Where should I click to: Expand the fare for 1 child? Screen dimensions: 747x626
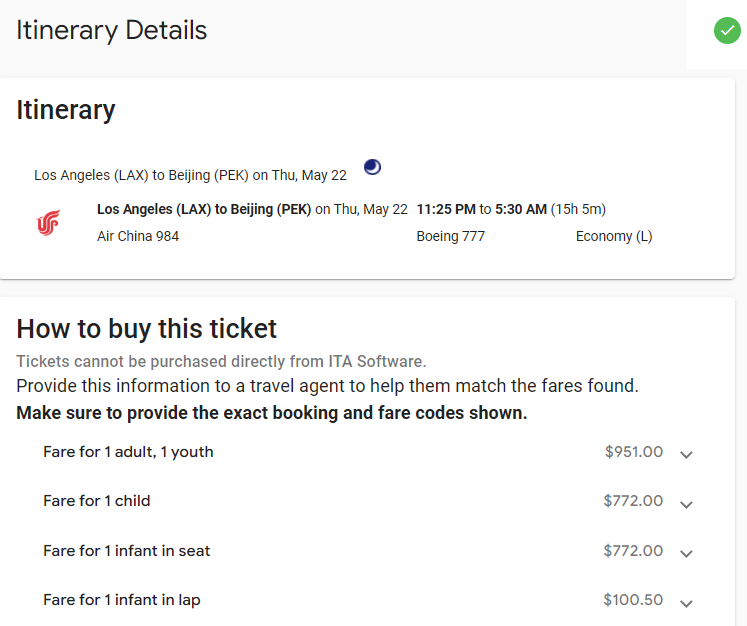click(686, 503)
